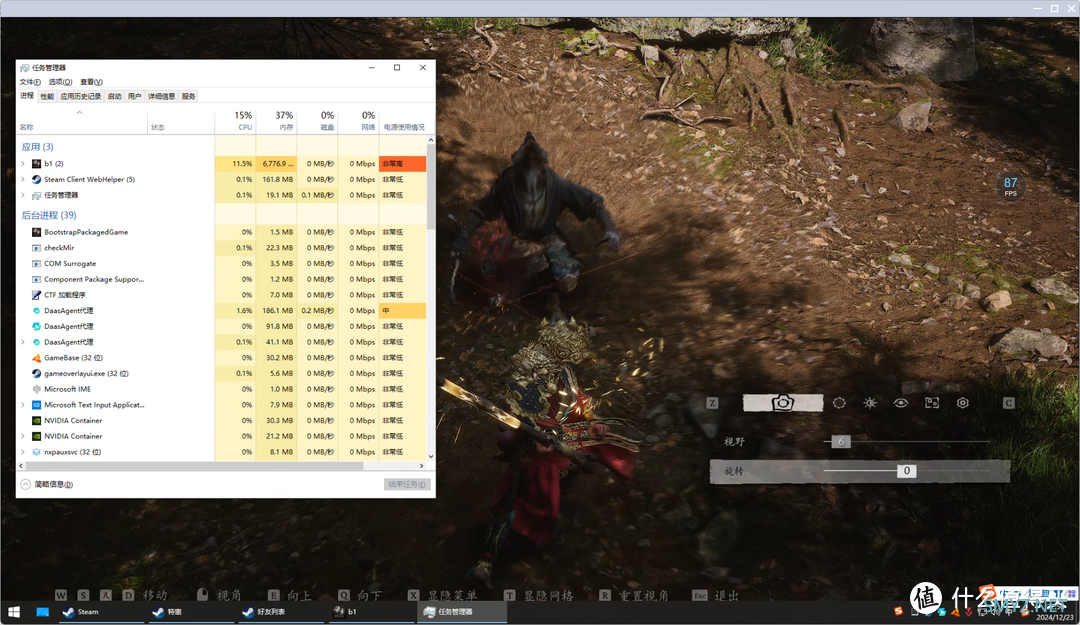This screenshot has height=625, width=1080.
Task: Open the 文件(F) menu
Action: coord(30,82)
